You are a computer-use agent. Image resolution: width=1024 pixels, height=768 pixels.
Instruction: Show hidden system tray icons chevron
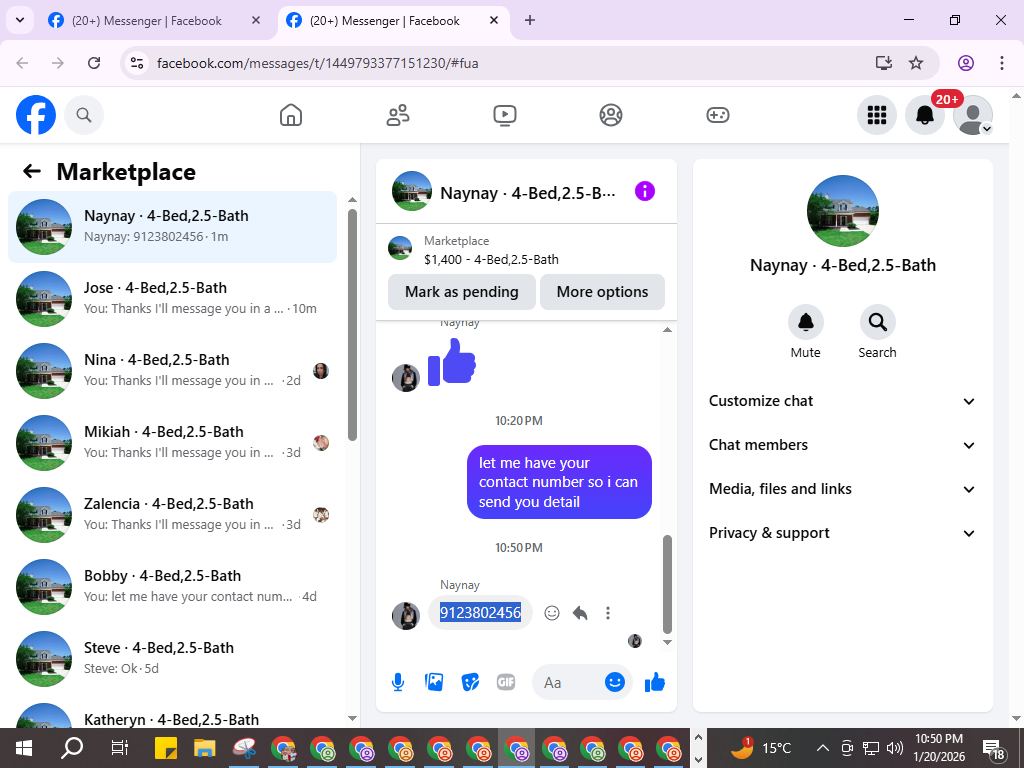[x=823, y=748]
